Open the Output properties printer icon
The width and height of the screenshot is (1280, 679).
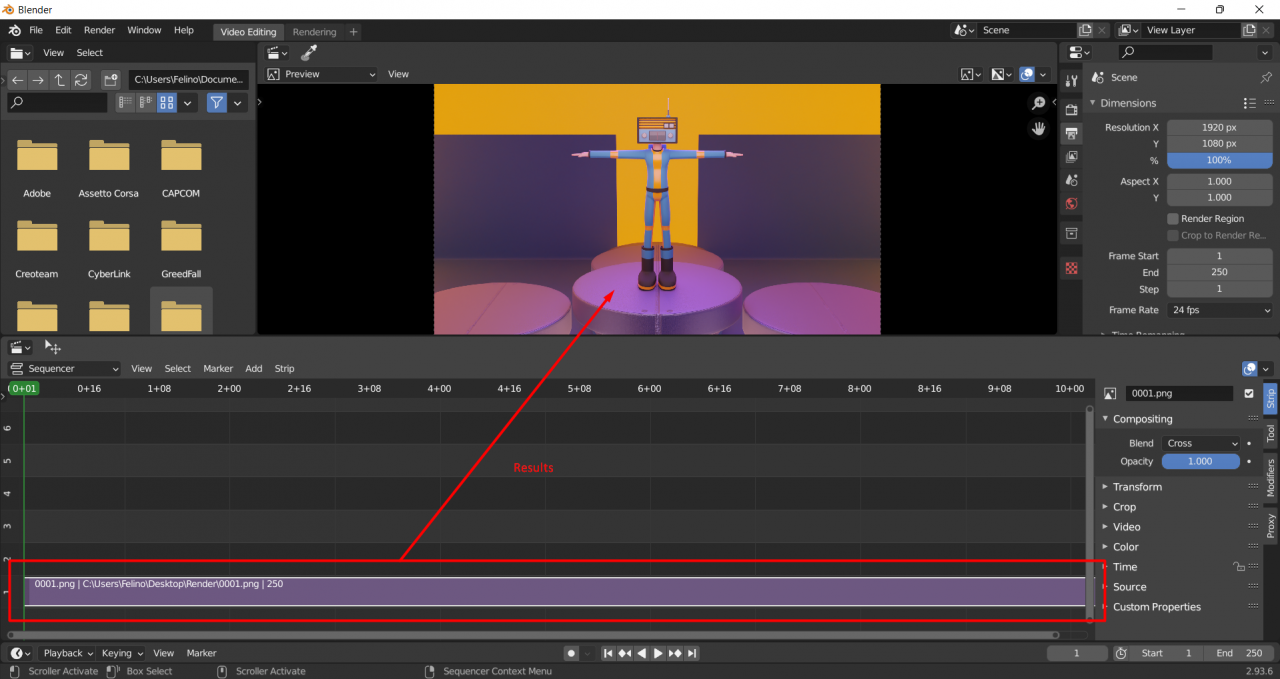pyautogui.click(x=1071, y=133)
